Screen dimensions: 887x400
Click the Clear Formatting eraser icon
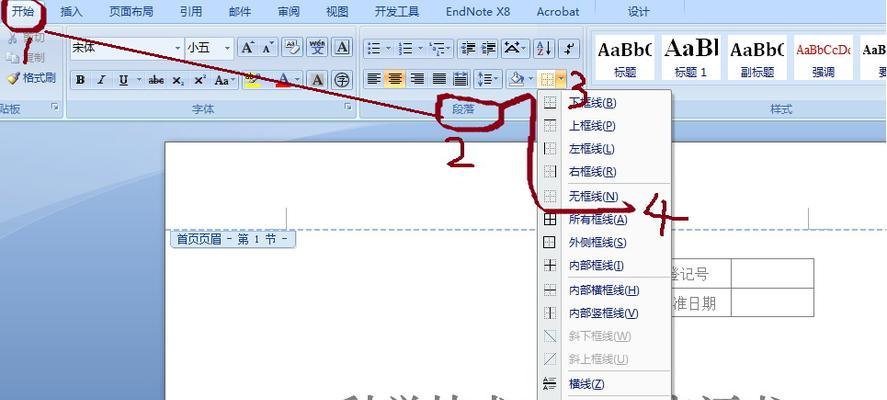292,48
